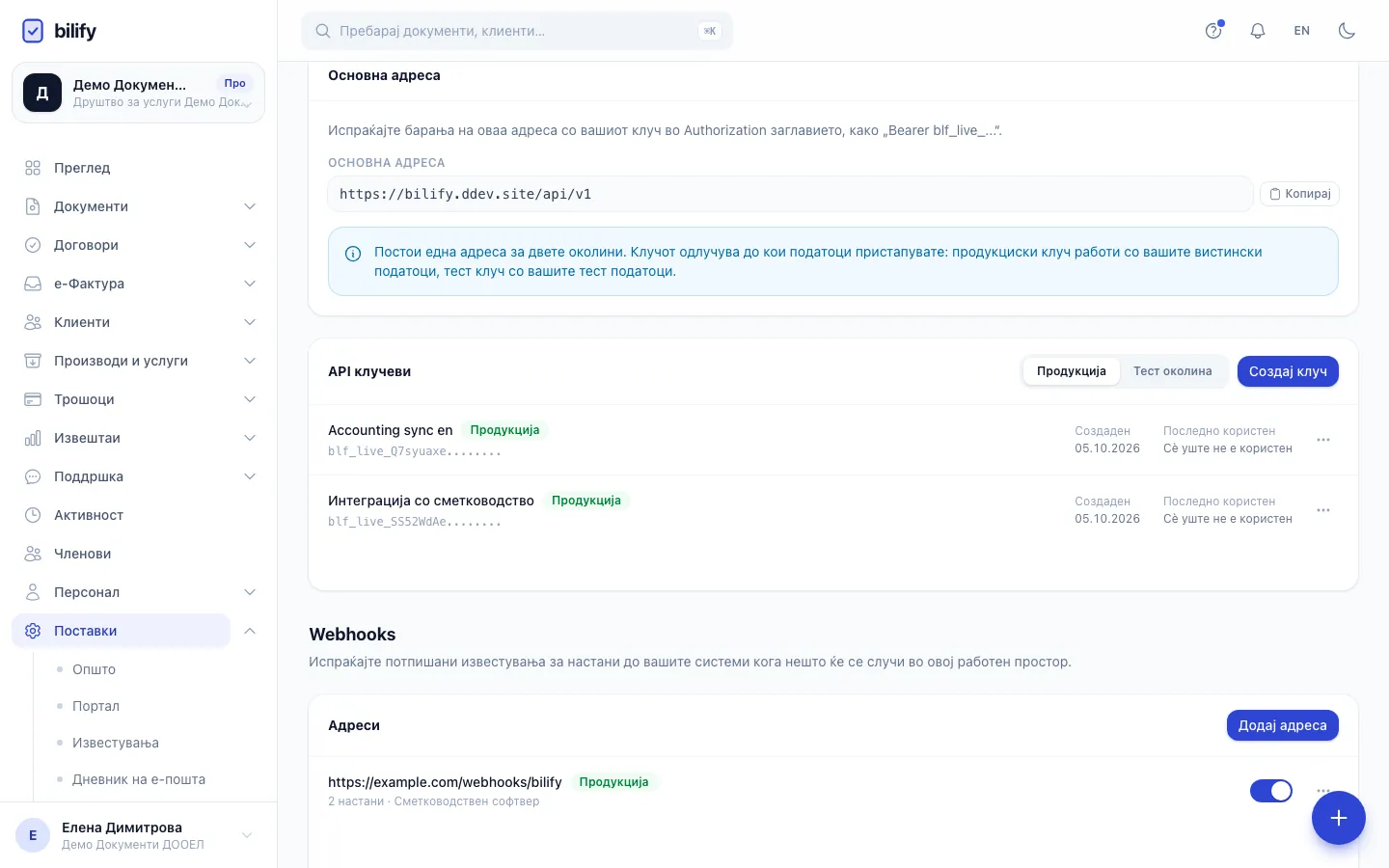Click the floating plus button
The height and width of the screenshot is (868, 1389).
point(1338,818)
